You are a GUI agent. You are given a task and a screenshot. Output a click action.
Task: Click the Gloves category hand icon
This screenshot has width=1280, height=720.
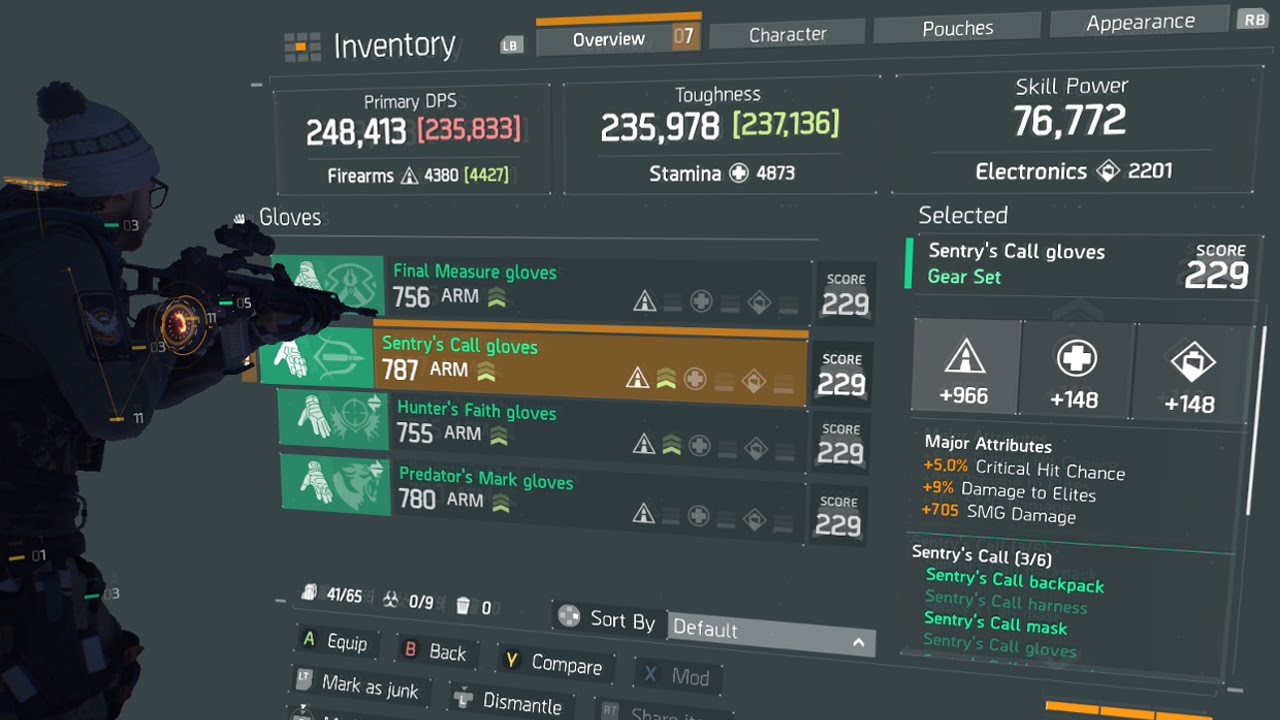click(240, 218)
